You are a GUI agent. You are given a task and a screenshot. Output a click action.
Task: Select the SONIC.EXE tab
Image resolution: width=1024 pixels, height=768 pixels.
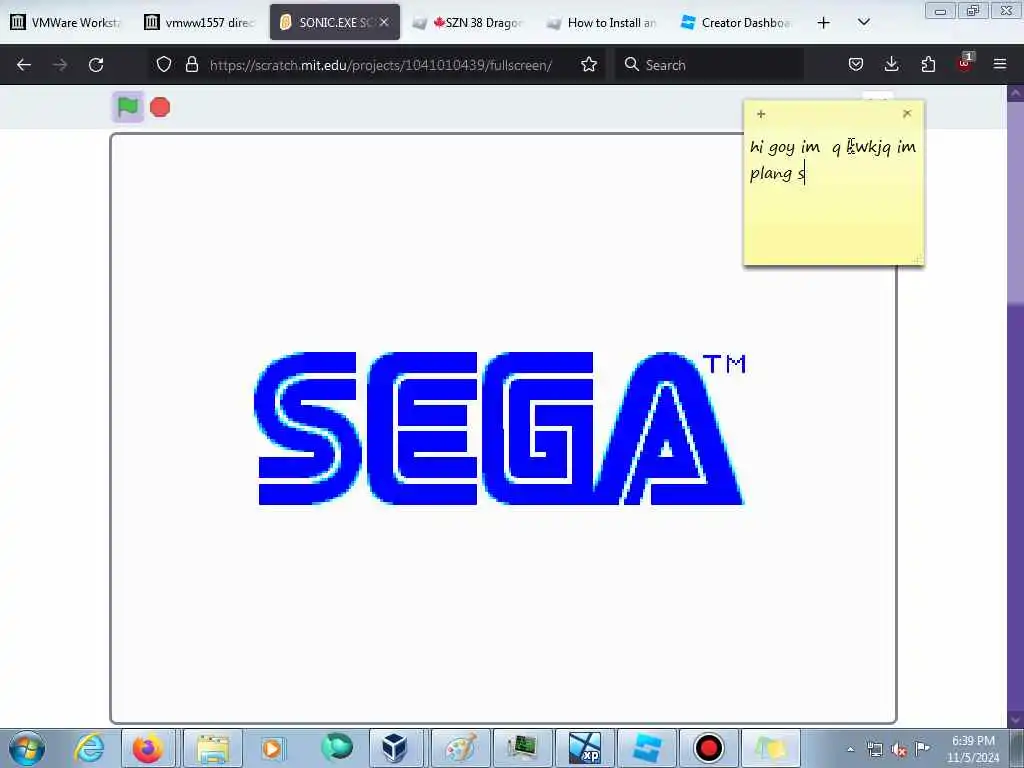334,22
